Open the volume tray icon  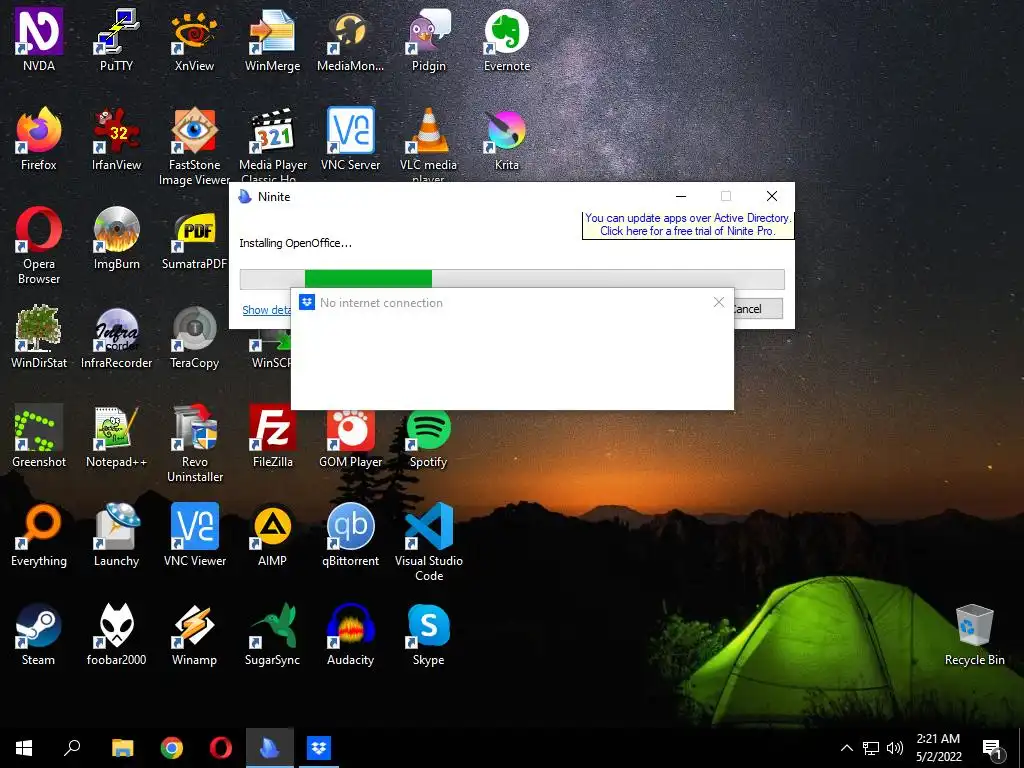point(895,748)
